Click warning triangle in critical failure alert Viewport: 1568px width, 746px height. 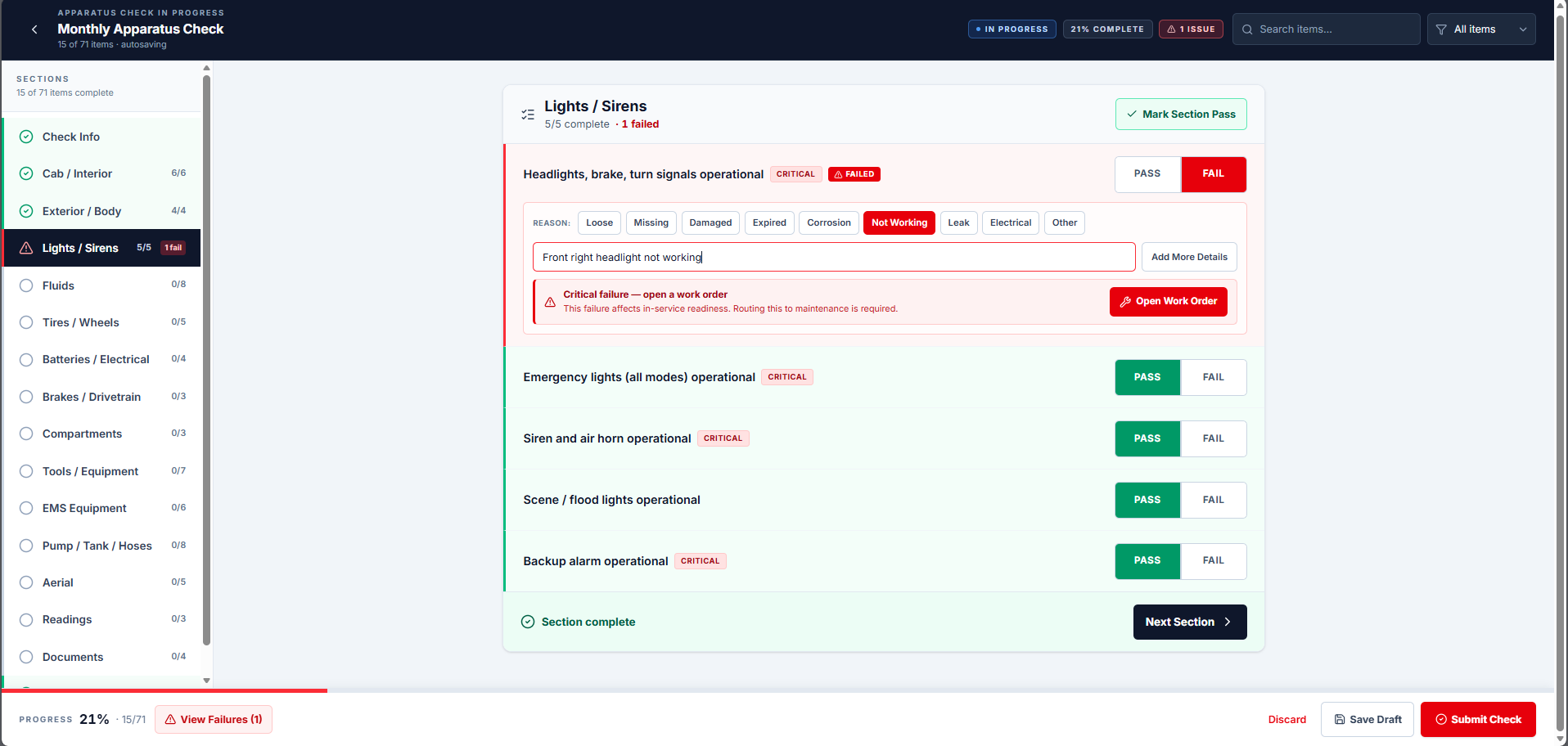(550, 302)
